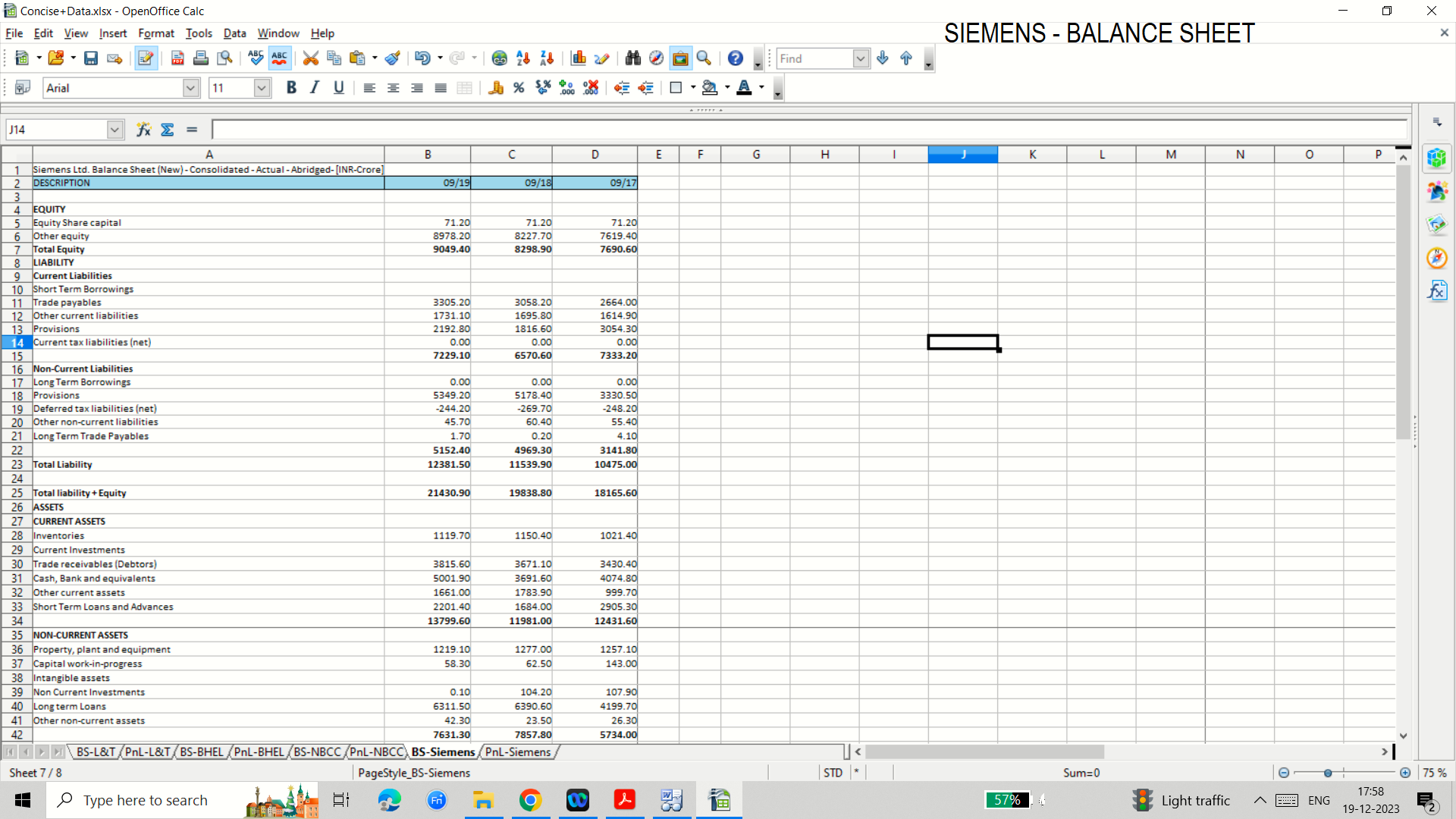Expand the Arial font name dropdown

190,88
